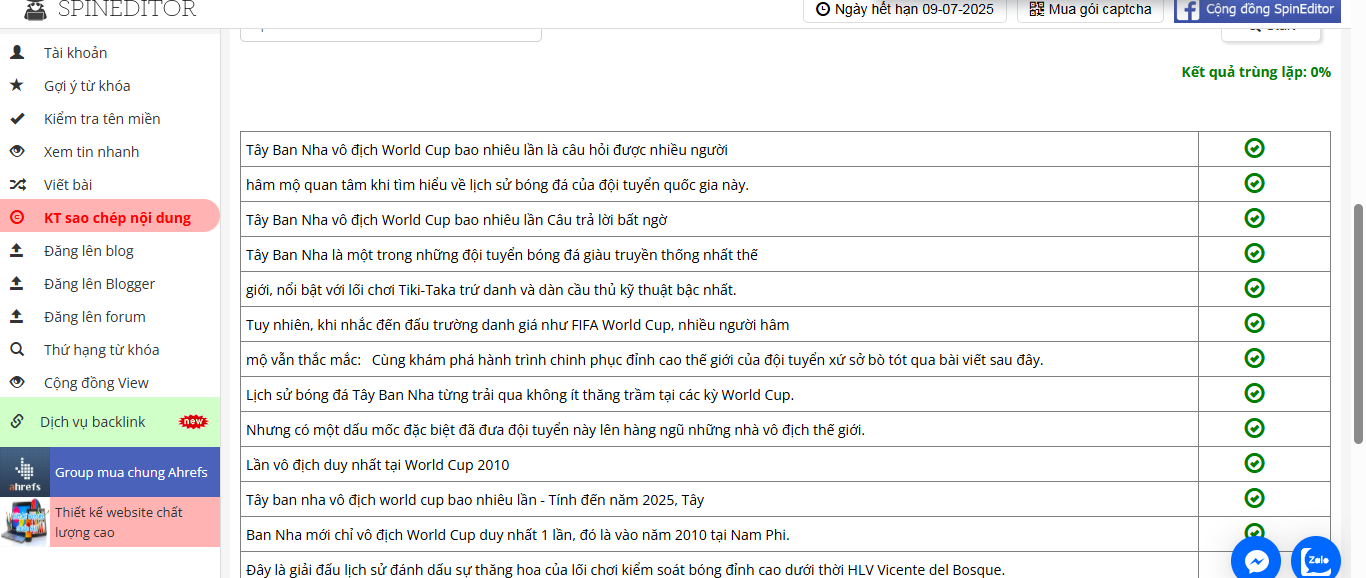Viewport: 1366px width, 578px height.
Task: Click the upload icon beside Đăng lên blog
Action: click(x=17, y=250)
